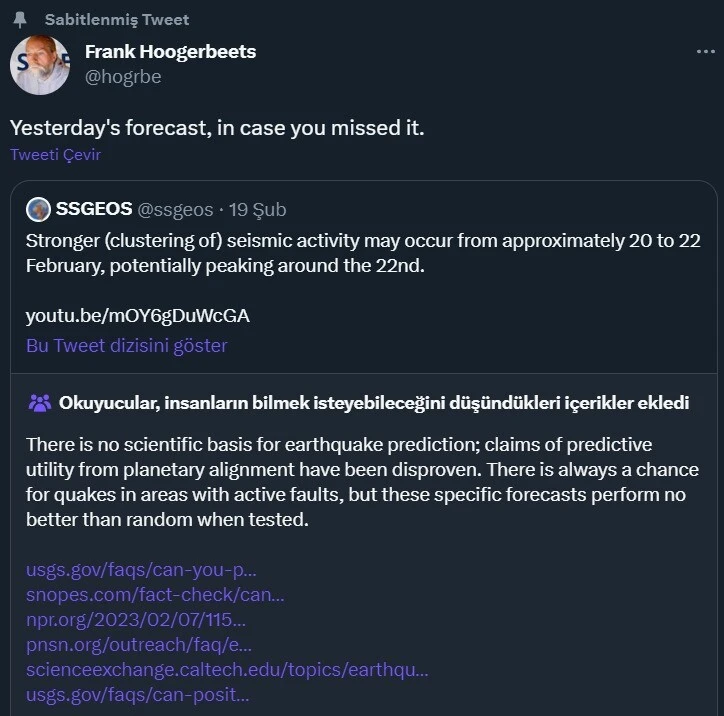Image resolution: width=724 pixels, height=716 pixels.
Task: Open the tweet's three-dot more menu
Action: pos(704,52)
